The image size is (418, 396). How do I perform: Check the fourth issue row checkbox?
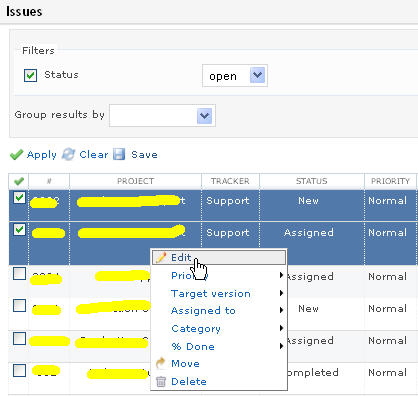point(19,305)
